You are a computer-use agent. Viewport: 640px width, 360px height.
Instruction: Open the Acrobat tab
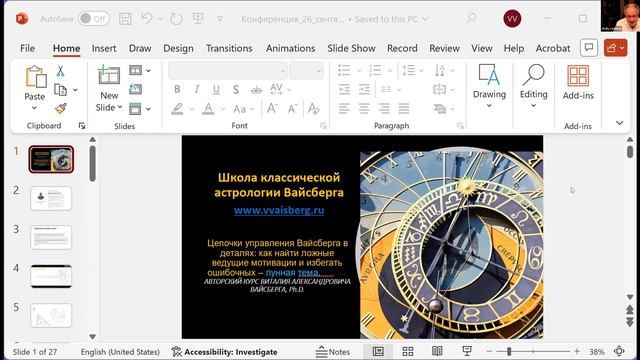[x=553, y=48]
